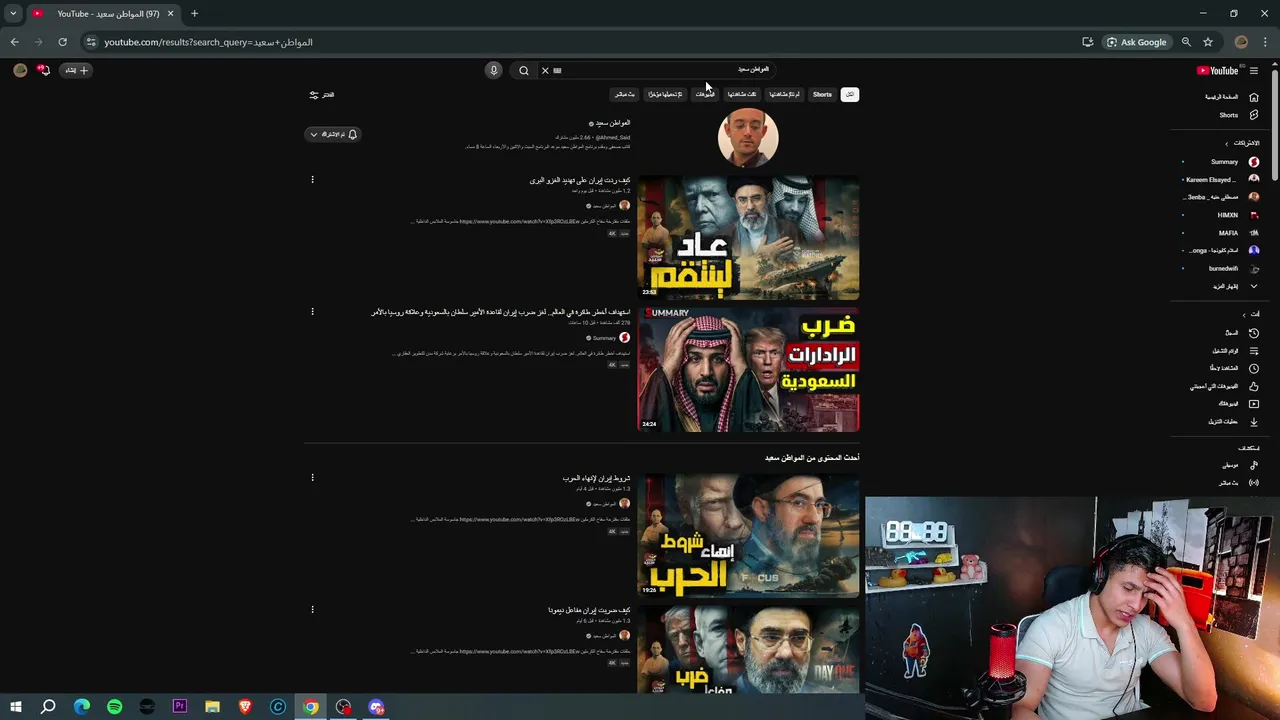
Task: Open YouTube notifications bell
Action: click(x=43, y=70)
